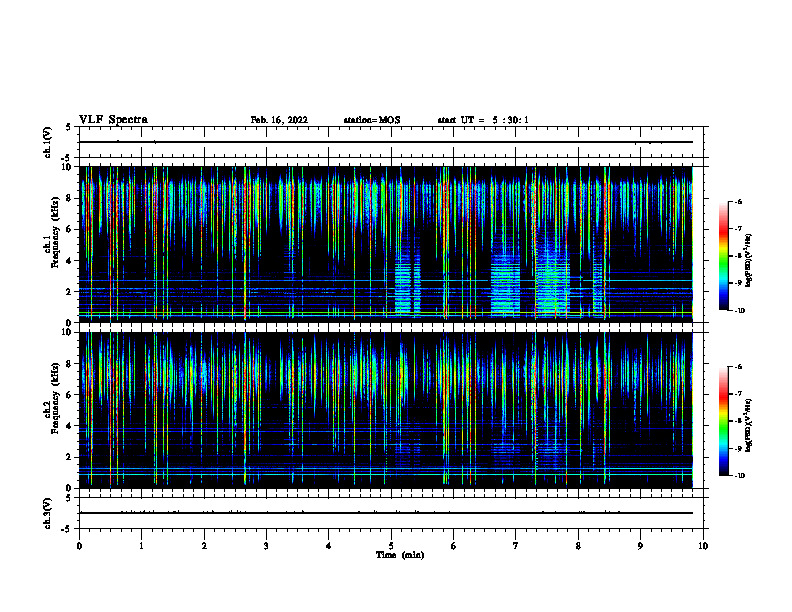
Task: Click time axis tick label "6"
Action: [x=454, y=546]
